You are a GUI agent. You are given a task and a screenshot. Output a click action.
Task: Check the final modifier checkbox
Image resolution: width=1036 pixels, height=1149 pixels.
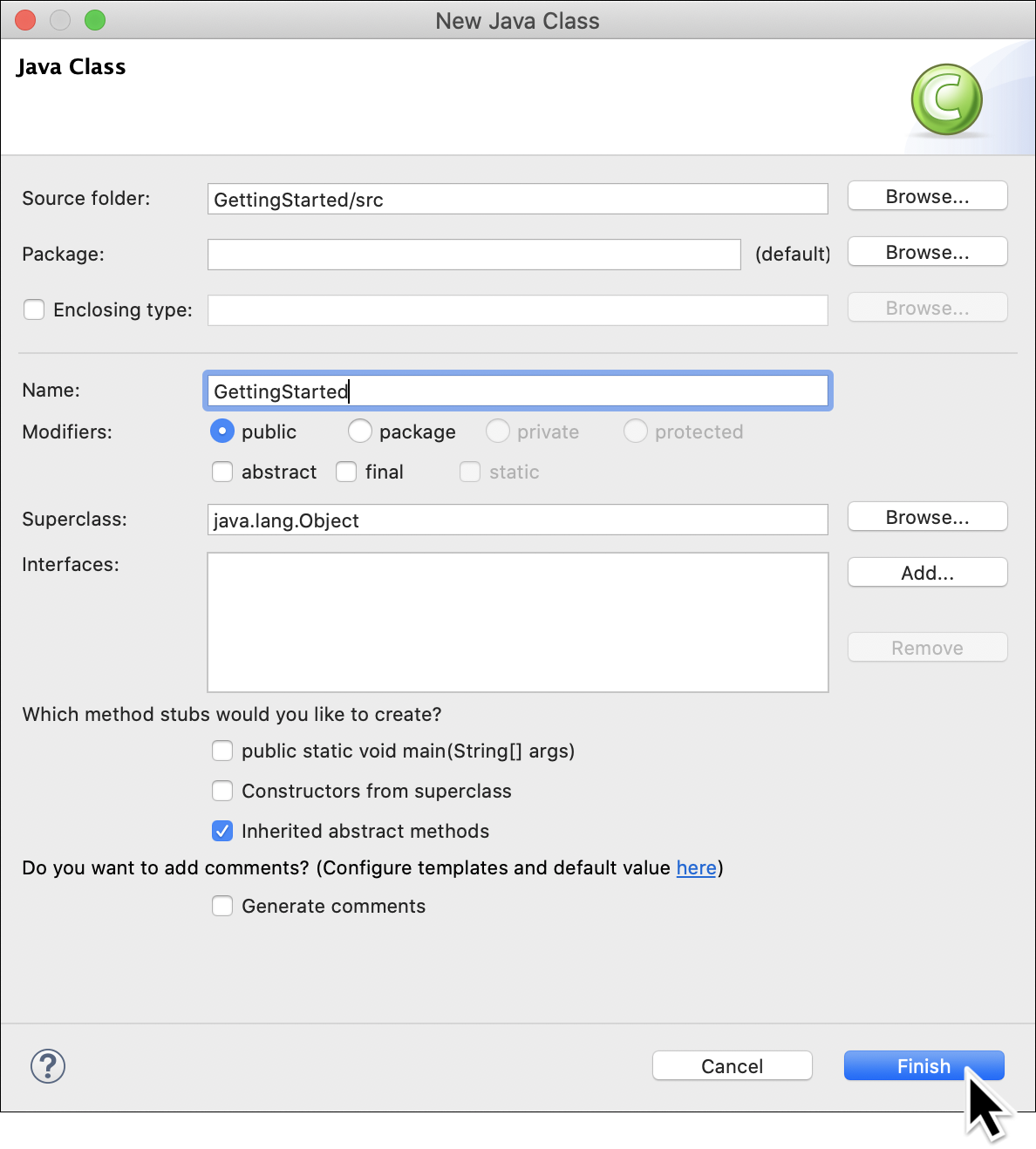coord(346,472)
